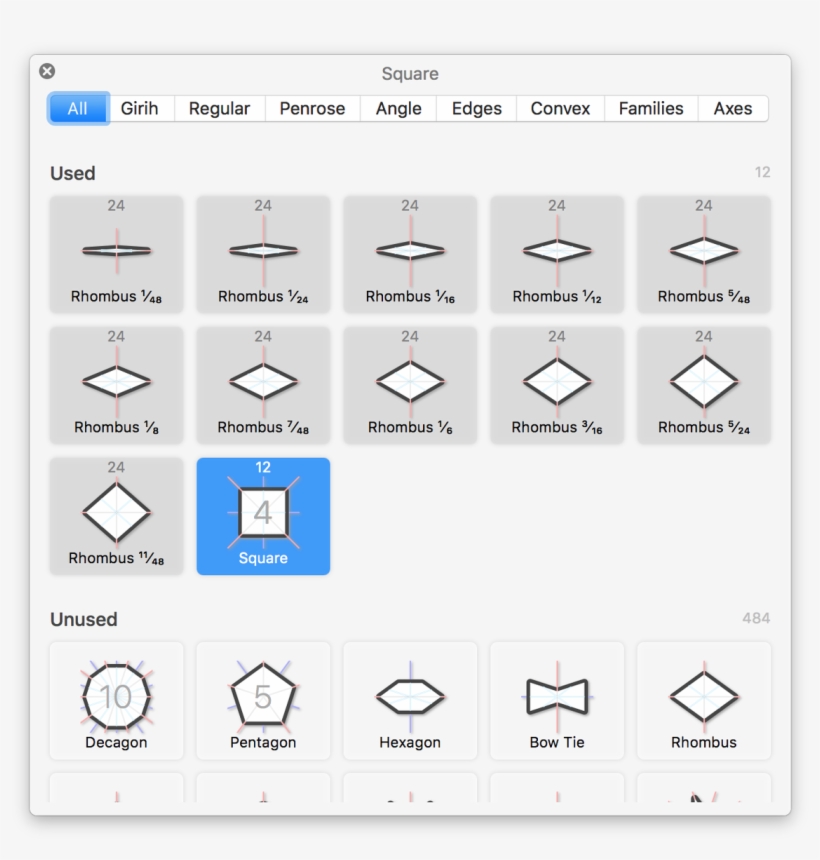The image size is (820, 860).
Task: Pick the Rhombus 3/16 tile
Action: pos(557,385)
